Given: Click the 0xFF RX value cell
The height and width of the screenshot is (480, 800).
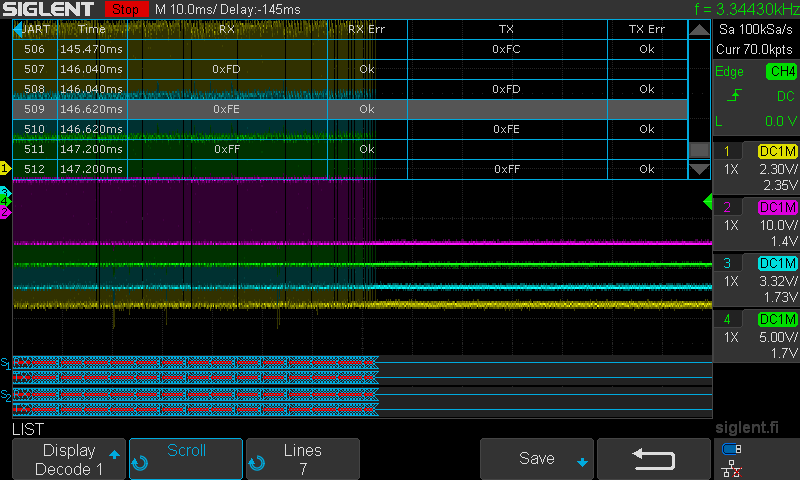Looking at the screenshot, I should 227,149.
